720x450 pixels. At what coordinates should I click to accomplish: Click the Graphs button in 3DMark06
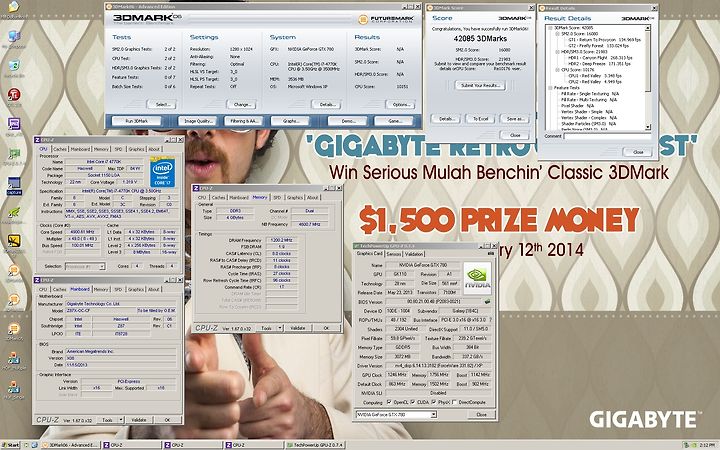tap(291, 121)
